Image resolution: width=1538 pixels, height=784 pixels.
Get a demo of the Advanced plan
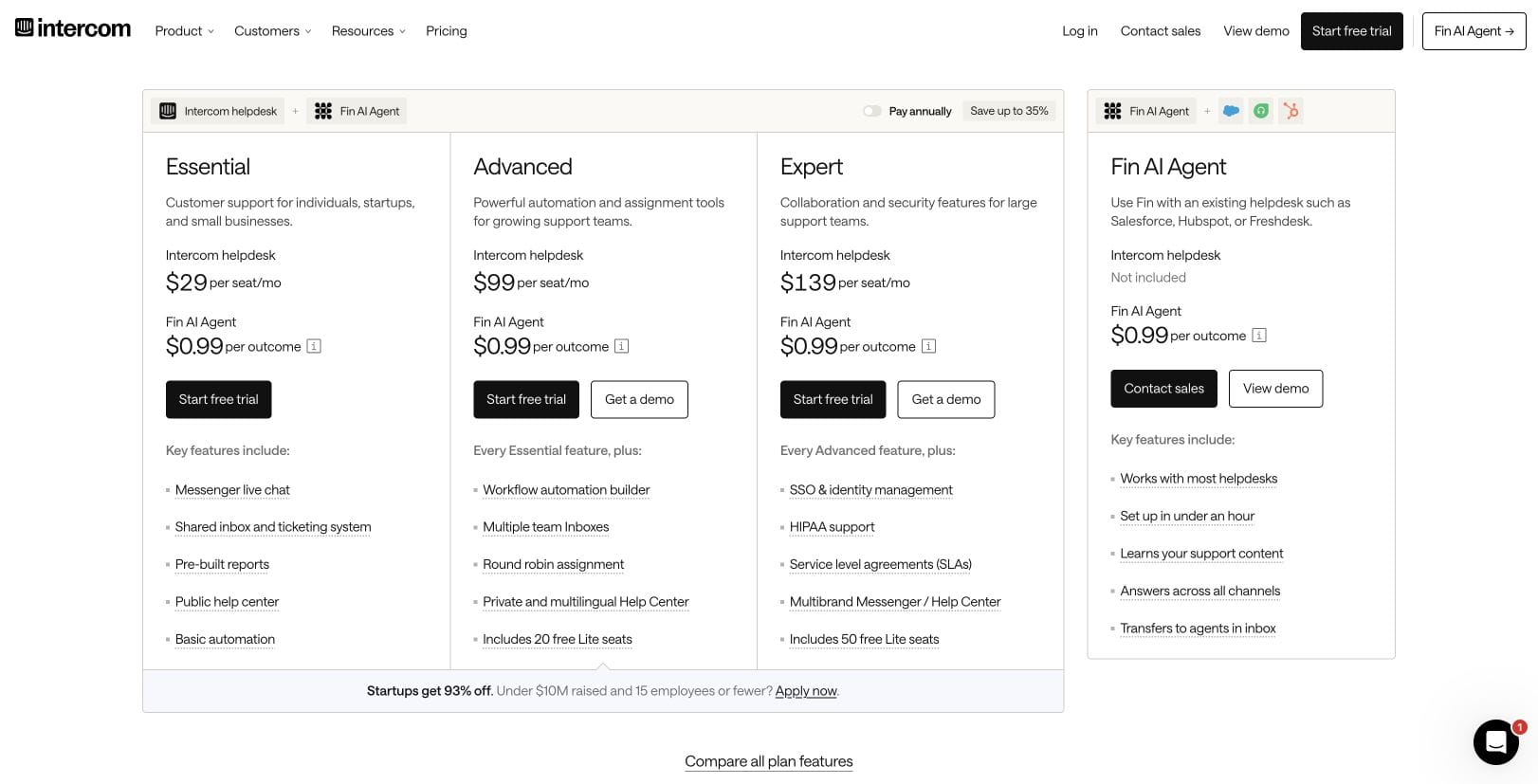coord(640,399)
